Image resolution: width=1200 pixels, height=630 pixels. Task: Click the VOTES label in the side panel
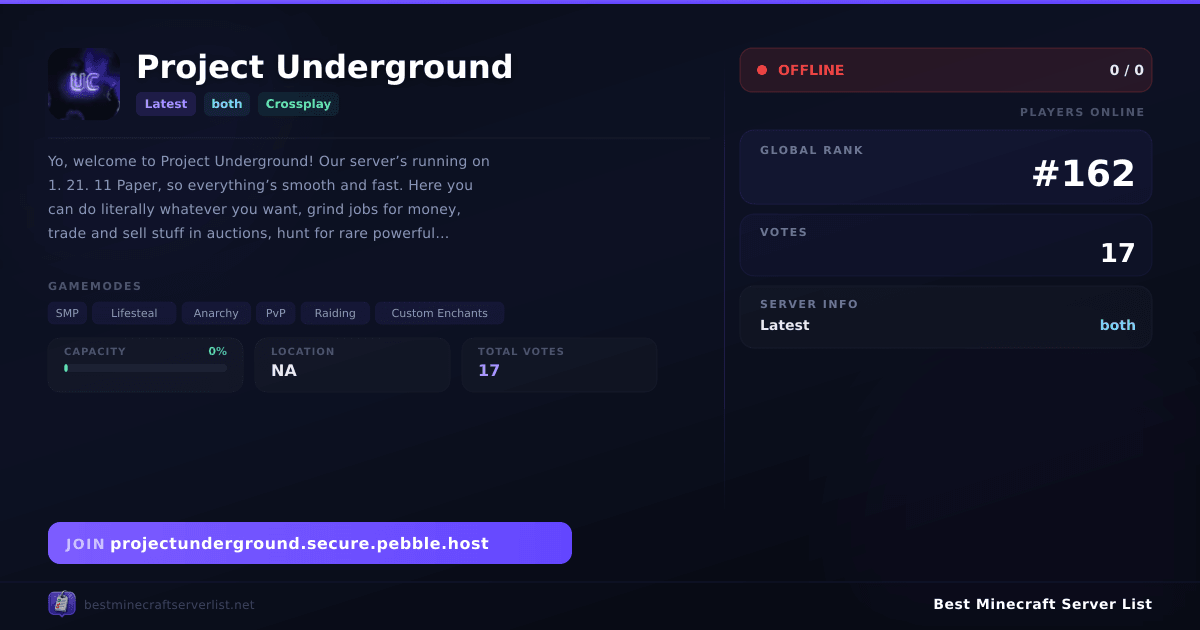784,232
